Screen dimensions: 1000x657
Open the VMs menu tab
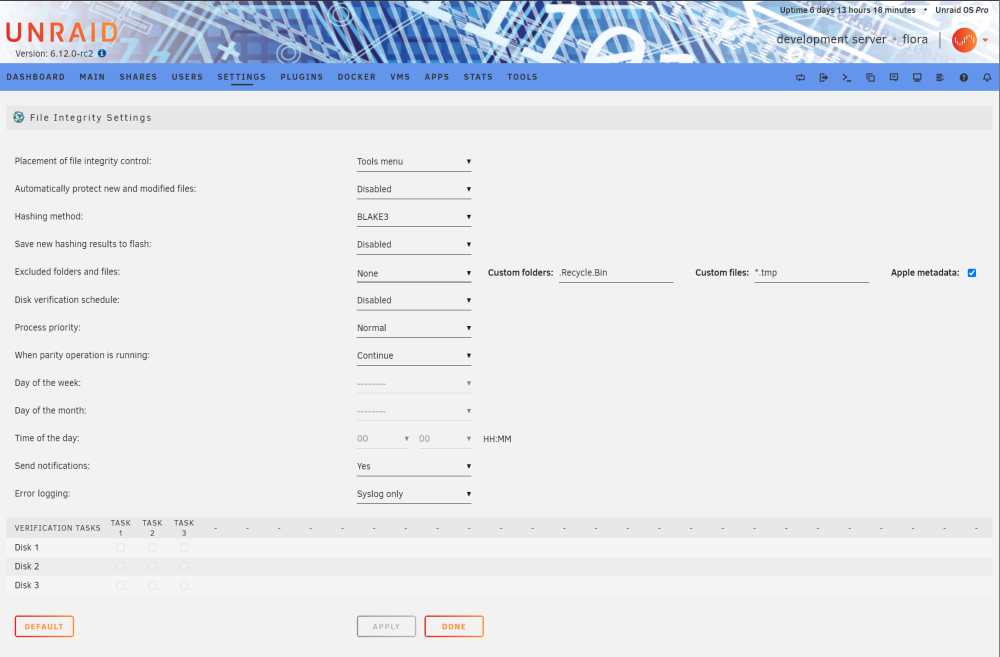point(401,77)
